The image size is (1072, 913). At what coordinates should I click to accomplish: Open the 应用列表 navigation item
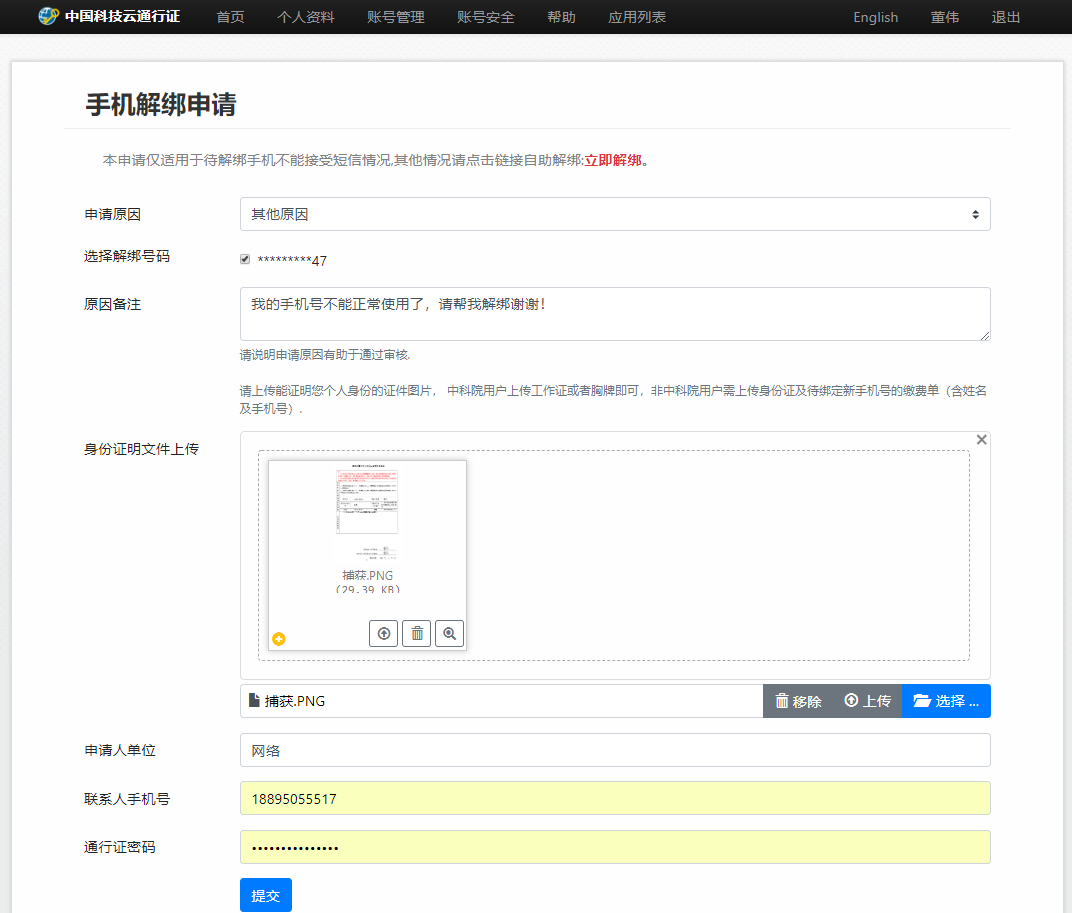click(x=636, y=17)
